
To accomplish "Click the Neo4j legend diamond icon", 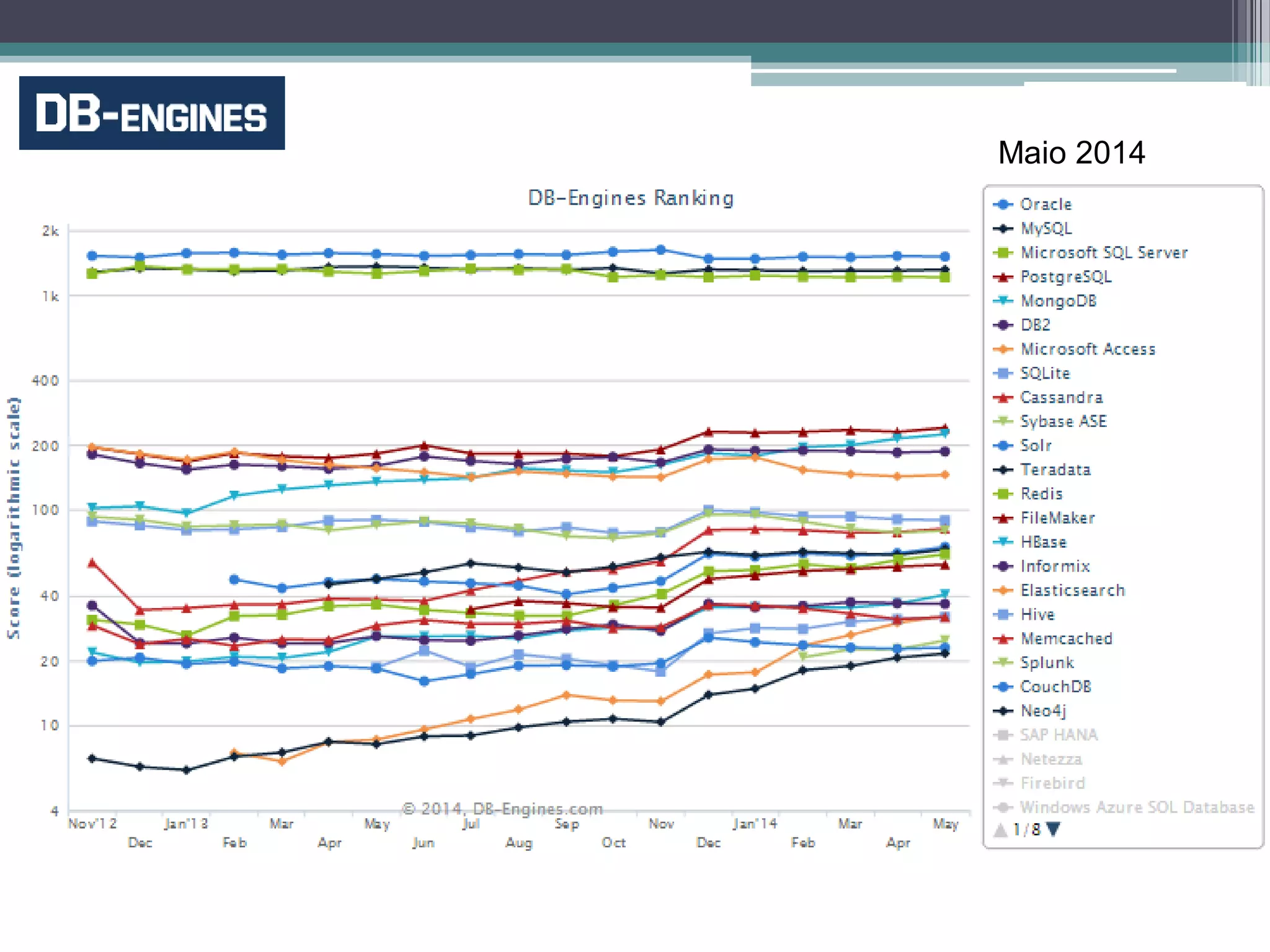I will (1003, 711).
